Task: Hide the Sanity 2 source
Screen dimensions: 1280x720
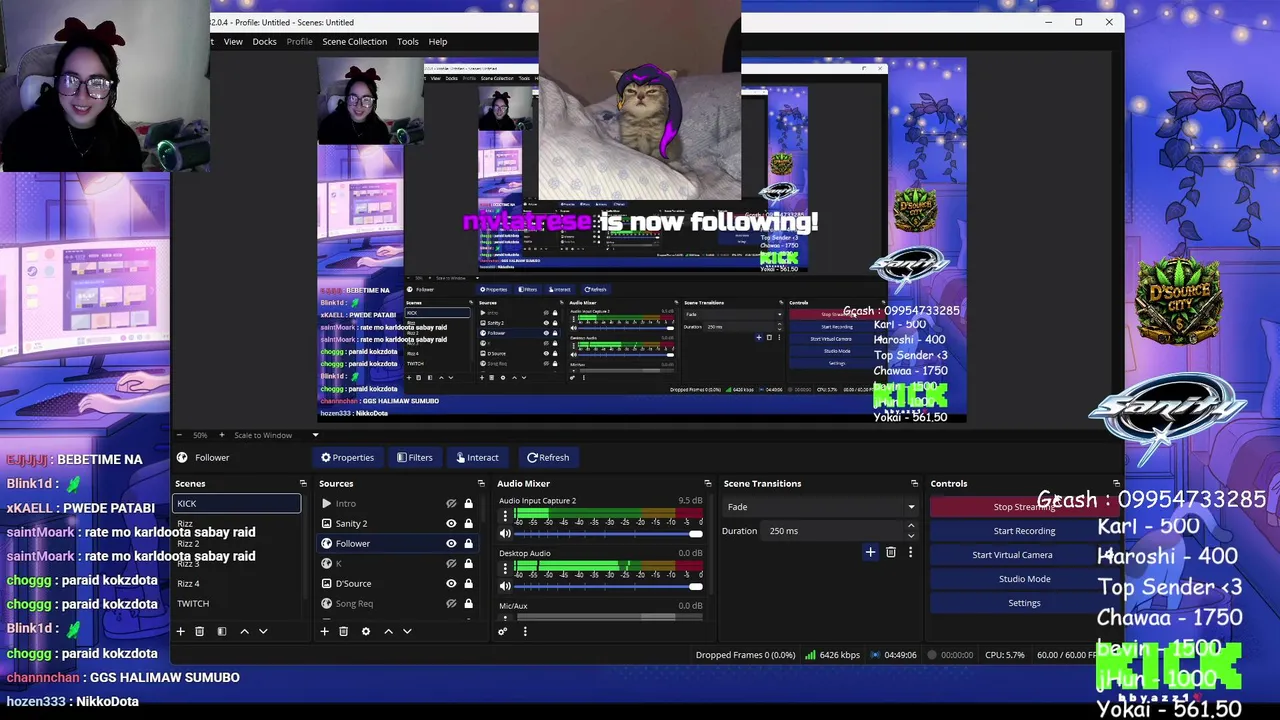Action: [x=451, y=524]
